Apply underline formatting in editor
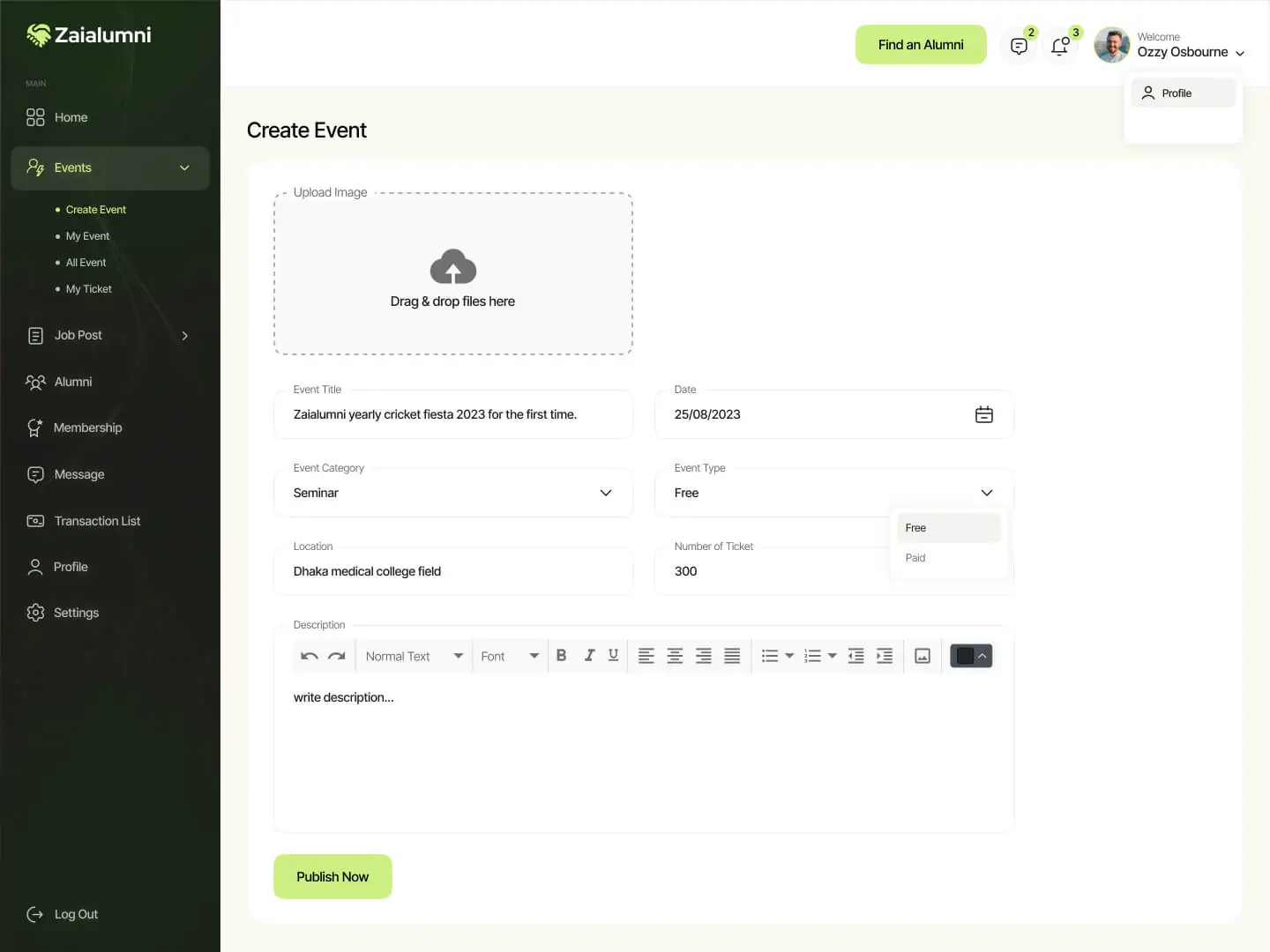The image size is (1270, 952). 613,656
